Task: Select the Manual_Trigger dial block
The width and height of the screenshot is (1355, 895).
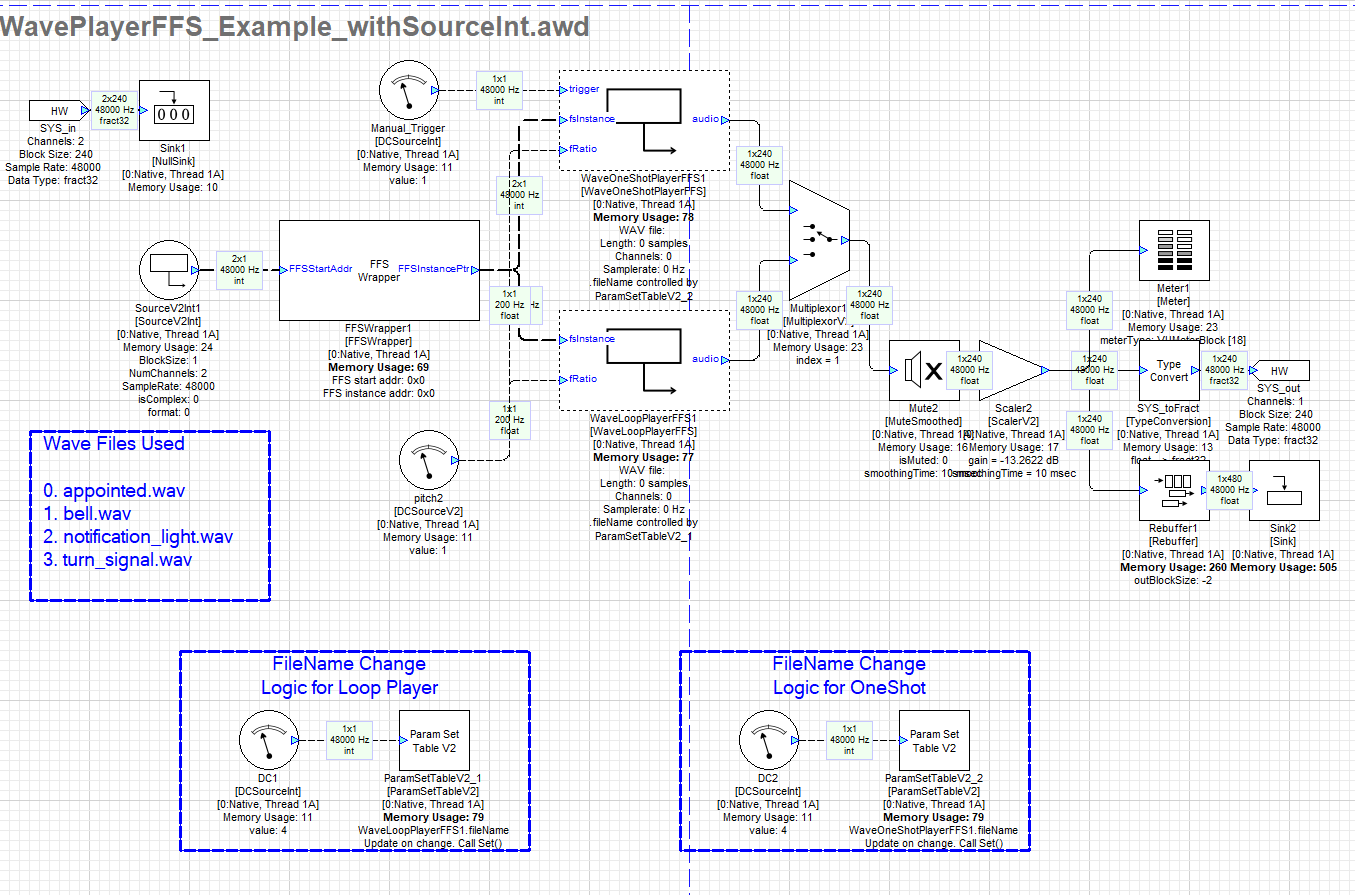Action: point(405,90)
